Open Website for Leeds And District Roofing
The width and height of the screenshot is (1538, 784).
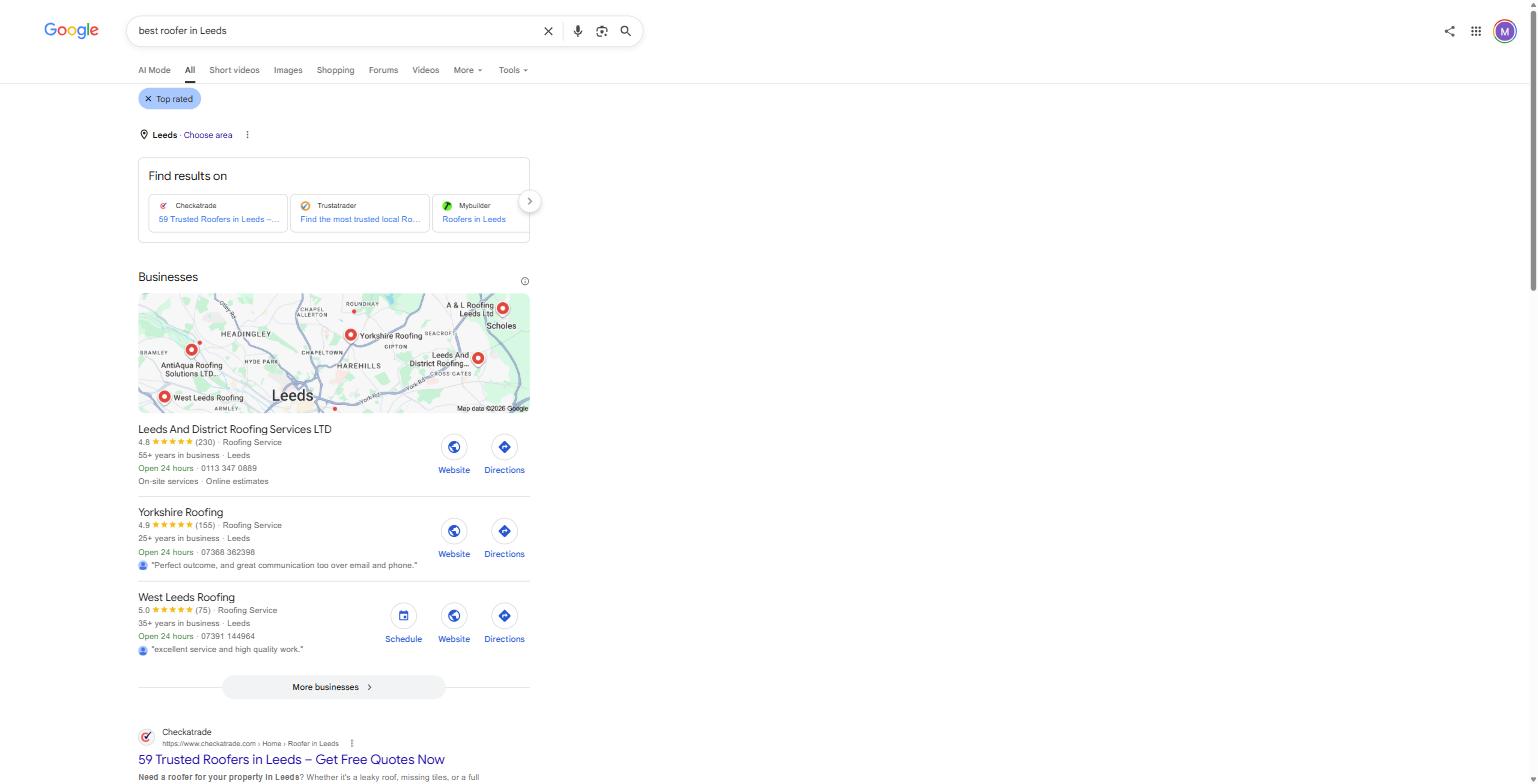[x=454, y=455]
